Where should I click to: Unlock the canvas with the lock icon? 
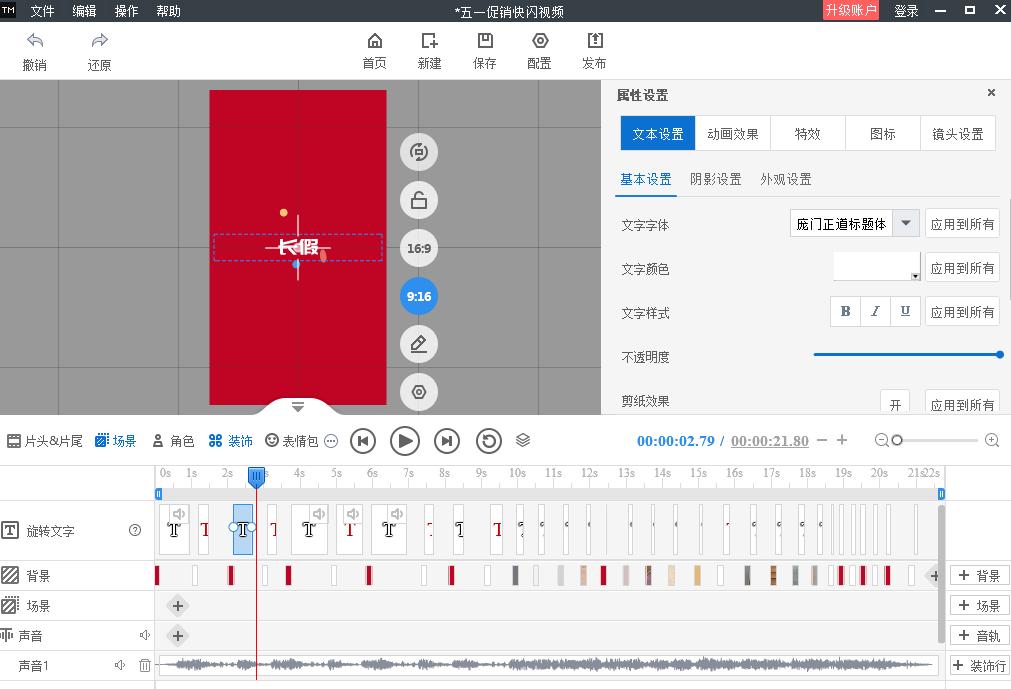pyautogui.click(x=418, y=200)
